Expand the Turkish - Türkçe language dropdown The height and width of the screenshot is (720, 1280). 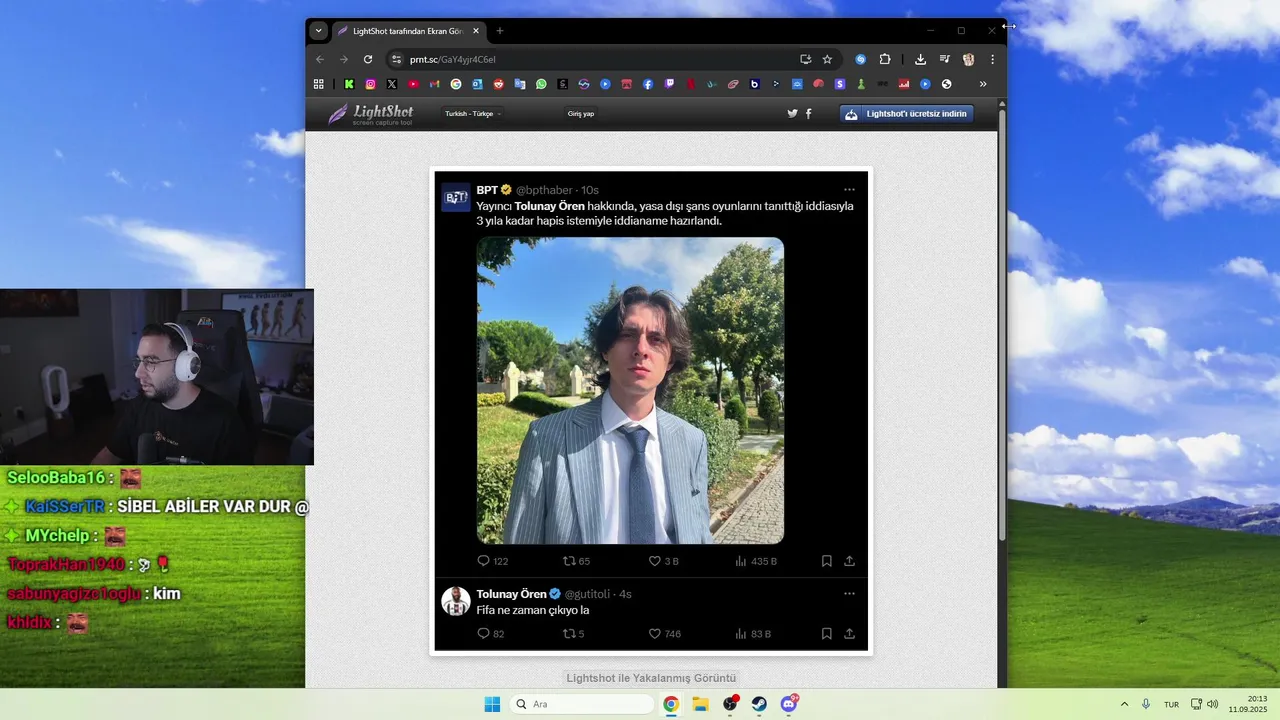(473, 114)
